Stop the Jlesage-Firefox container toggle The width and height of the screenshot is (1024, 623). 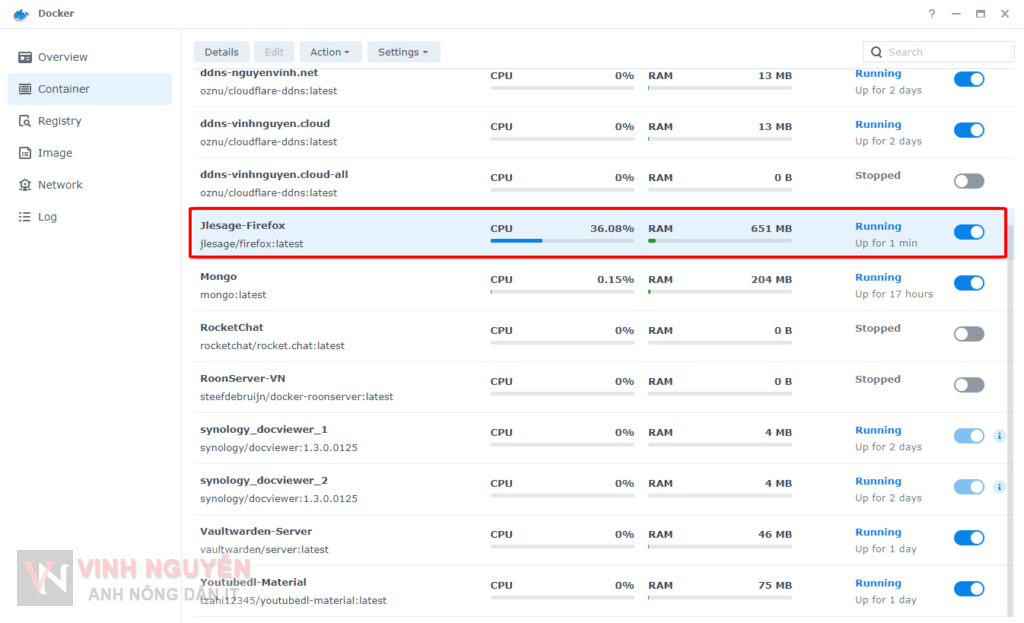point(969,231)
